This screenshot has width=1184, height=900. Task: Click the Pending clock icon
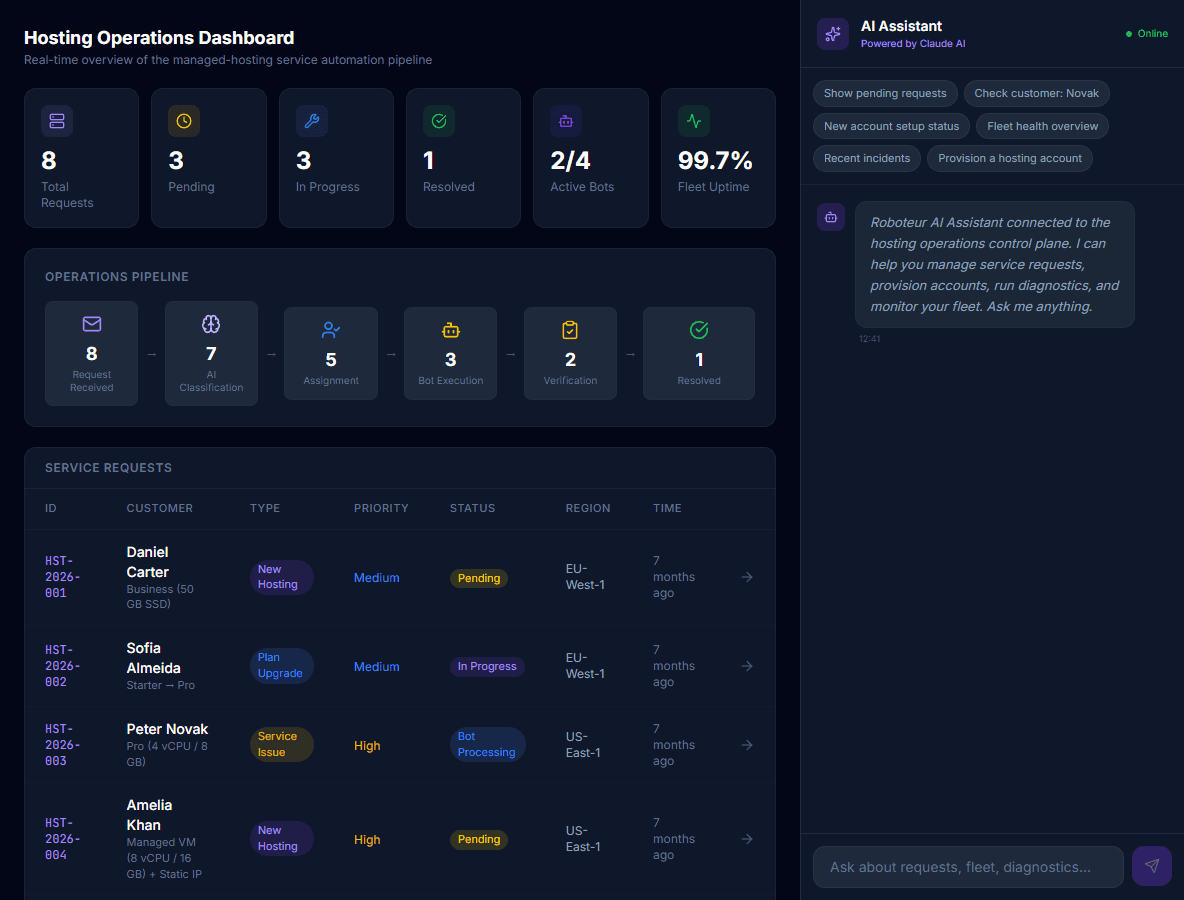183,121
